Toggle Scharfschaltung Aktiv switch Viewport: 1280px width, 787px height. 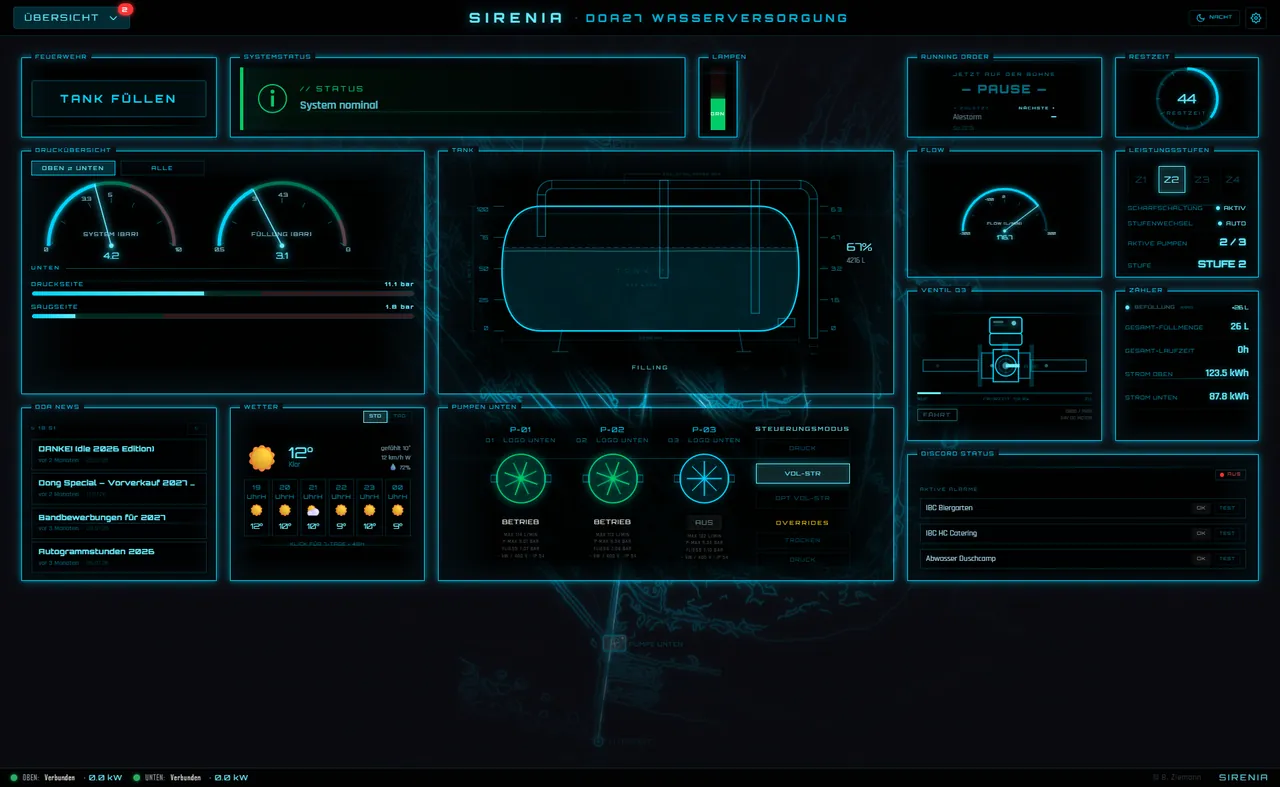[x=1232, y=208]
